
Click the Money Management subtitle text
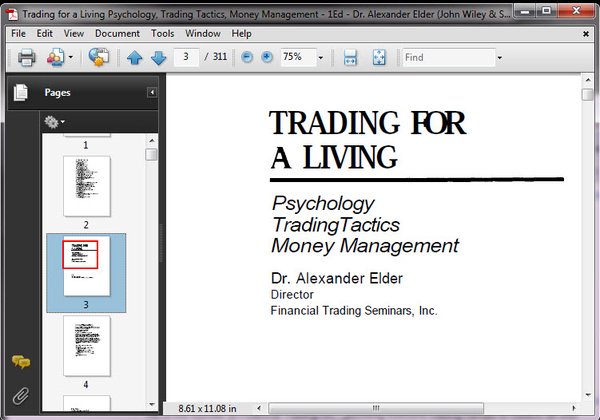point(365,246)
